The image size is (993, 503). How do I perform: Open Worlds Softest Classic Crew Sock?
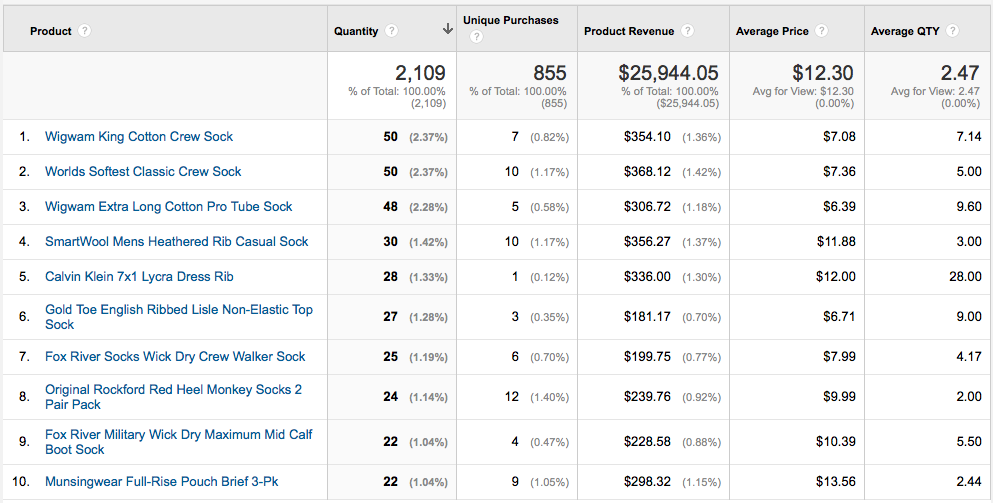(x=143, y=172)
